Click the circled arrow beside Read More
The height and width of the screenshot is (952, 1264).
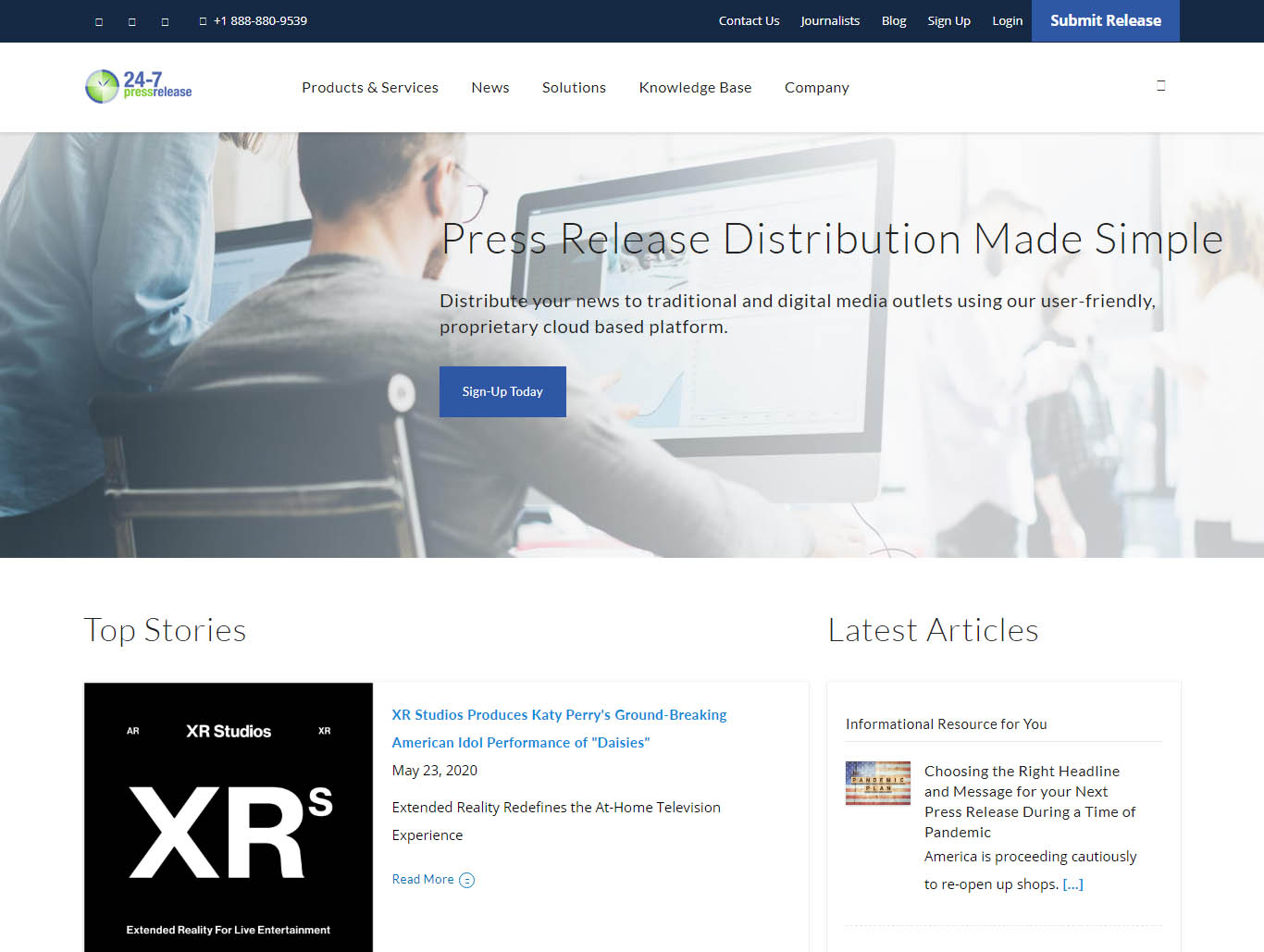coord(467,880)
